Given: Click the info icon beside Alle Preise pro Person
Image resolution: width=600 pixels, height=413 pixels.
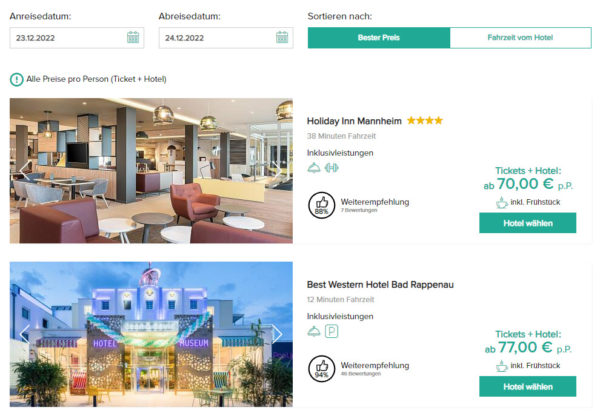Looking at the screenshot, I should point(16,79).
